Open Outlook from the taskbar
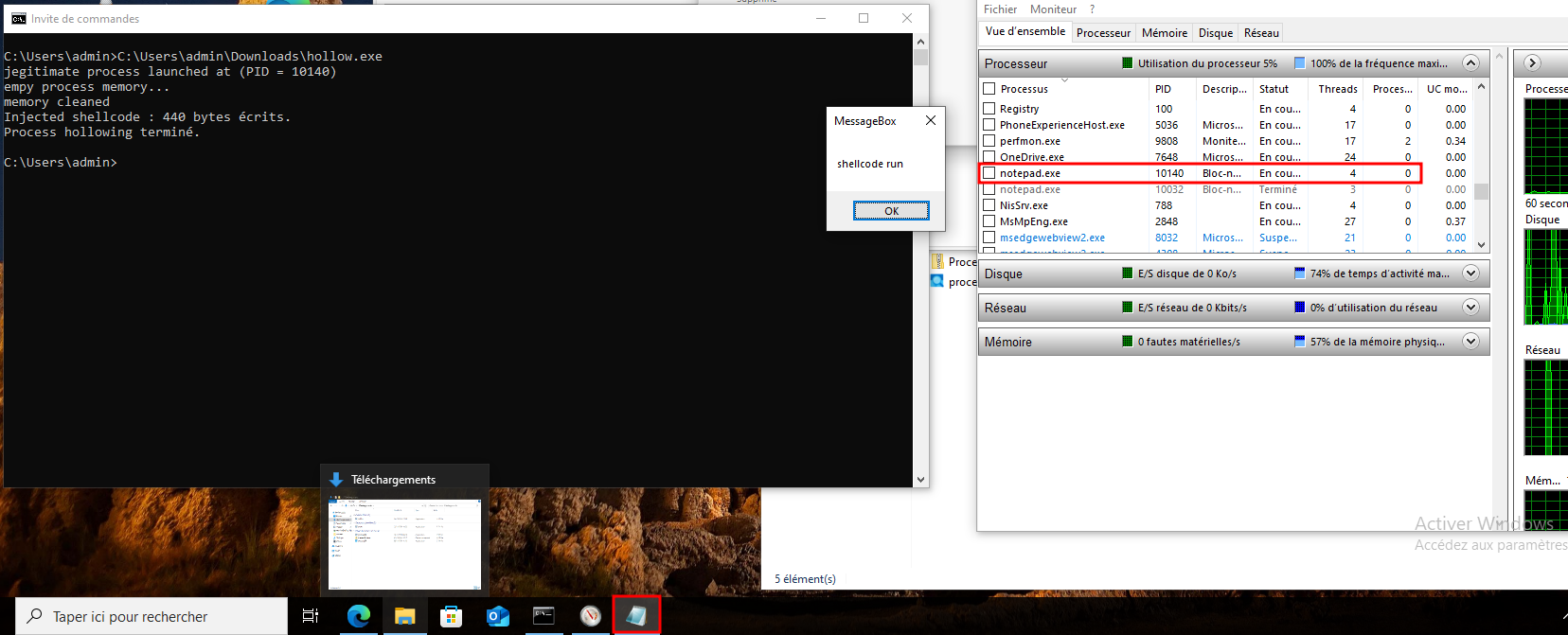Screen dimensions: 1568x635 pos(498,616)
